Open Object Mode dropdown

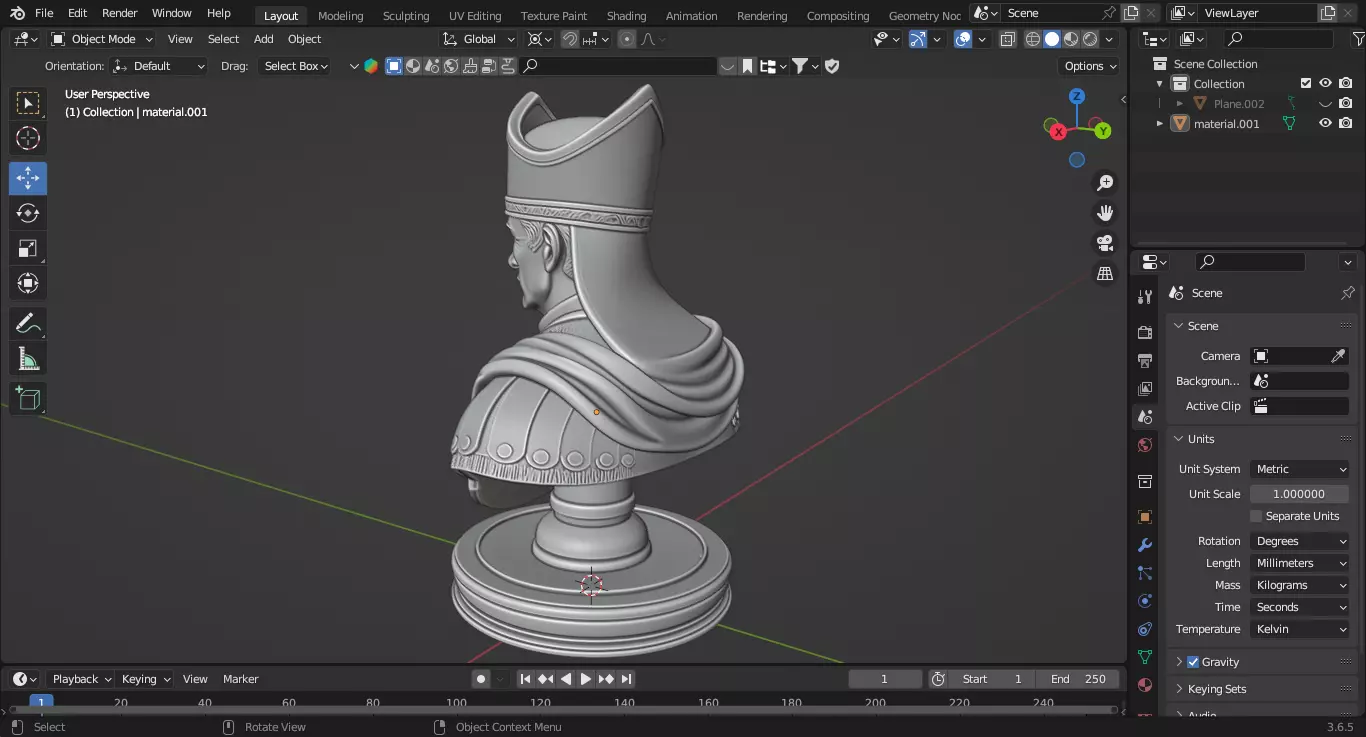[102, 39]
